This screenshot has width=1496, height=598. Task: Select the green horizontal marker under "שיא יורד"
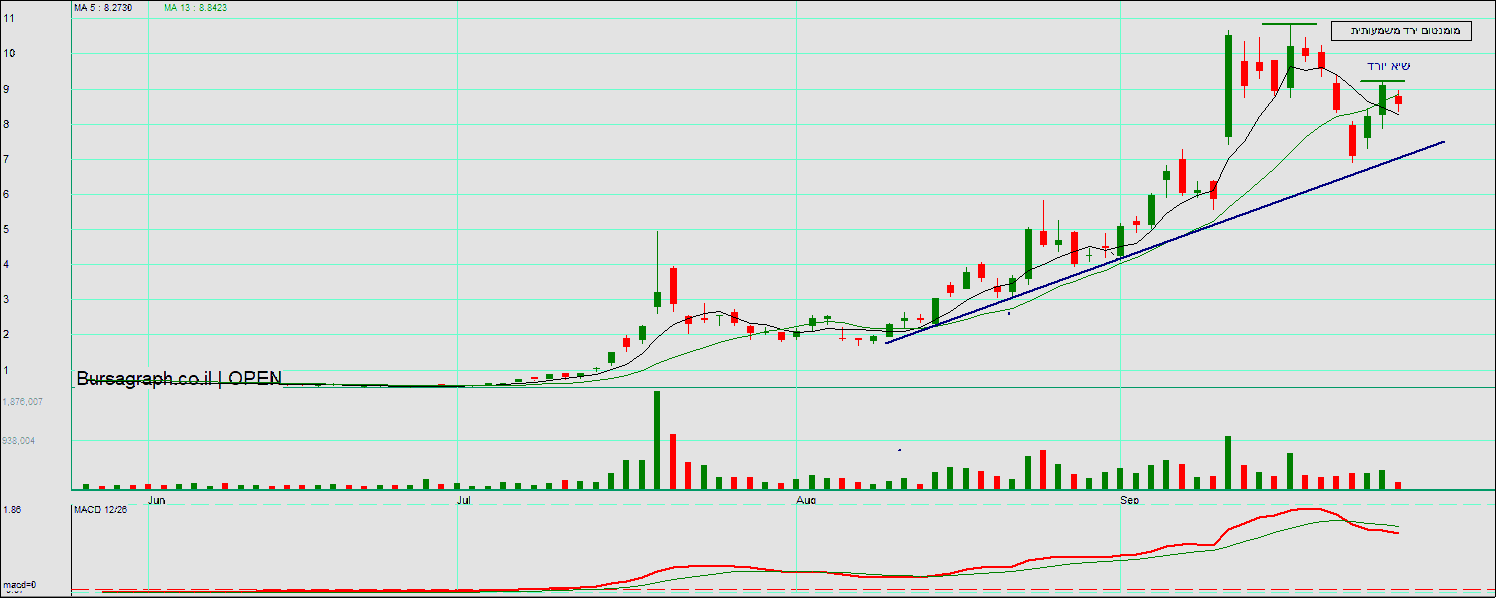pyautogui.click(x=1383, y=81)
